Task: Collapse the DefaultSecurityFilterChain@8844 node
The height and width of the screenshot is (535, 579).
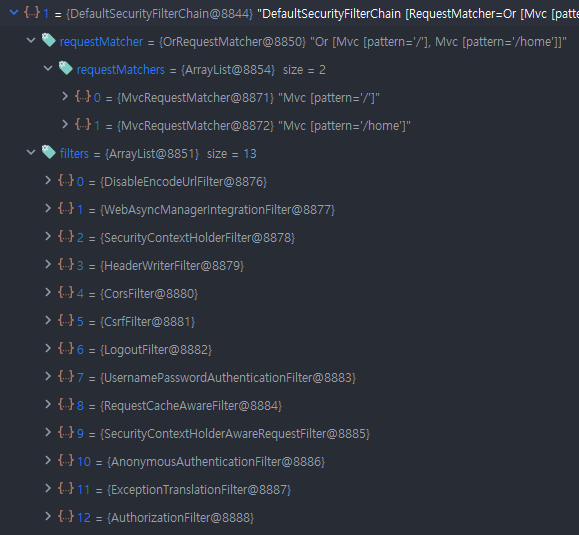Action: pos(14,13)
